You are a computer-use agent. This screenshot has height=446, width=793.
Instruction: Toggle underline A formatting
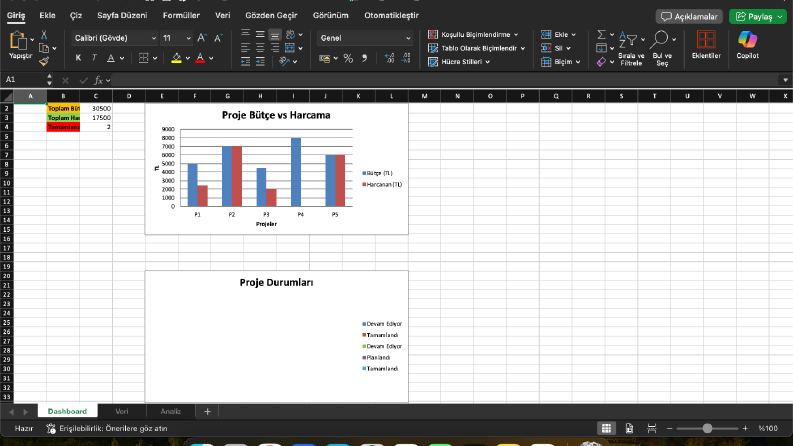[x=111, y=58]
